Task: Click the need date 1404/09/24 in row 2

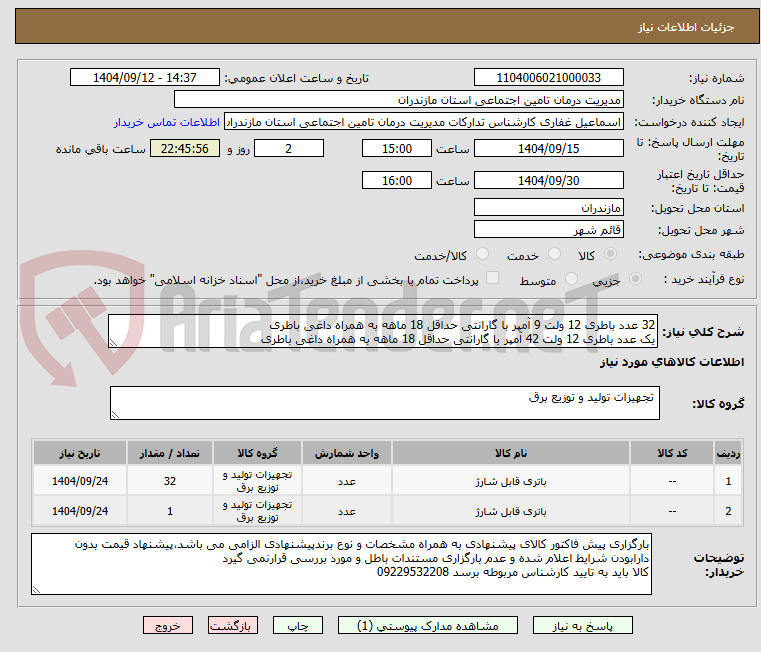Action: 80,511
